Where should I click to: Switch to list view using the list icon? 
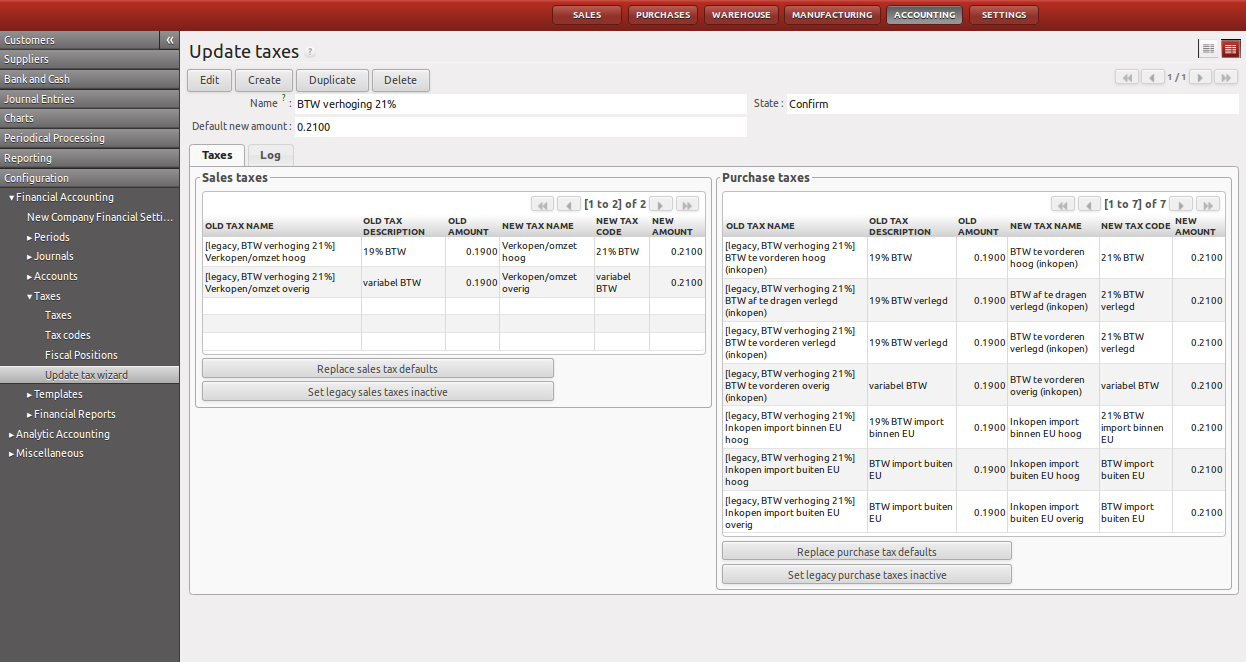coord(1208,47)
